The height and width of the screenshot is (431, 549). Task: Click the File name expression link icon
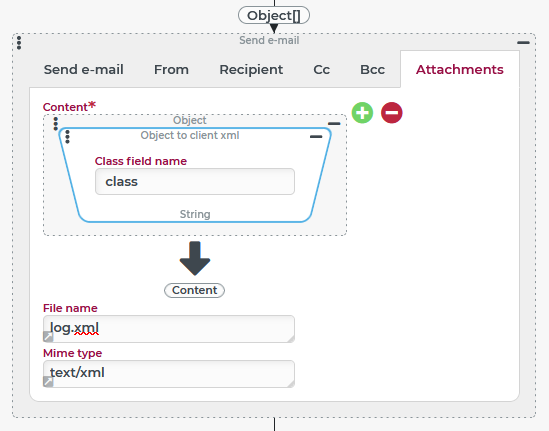48,337
